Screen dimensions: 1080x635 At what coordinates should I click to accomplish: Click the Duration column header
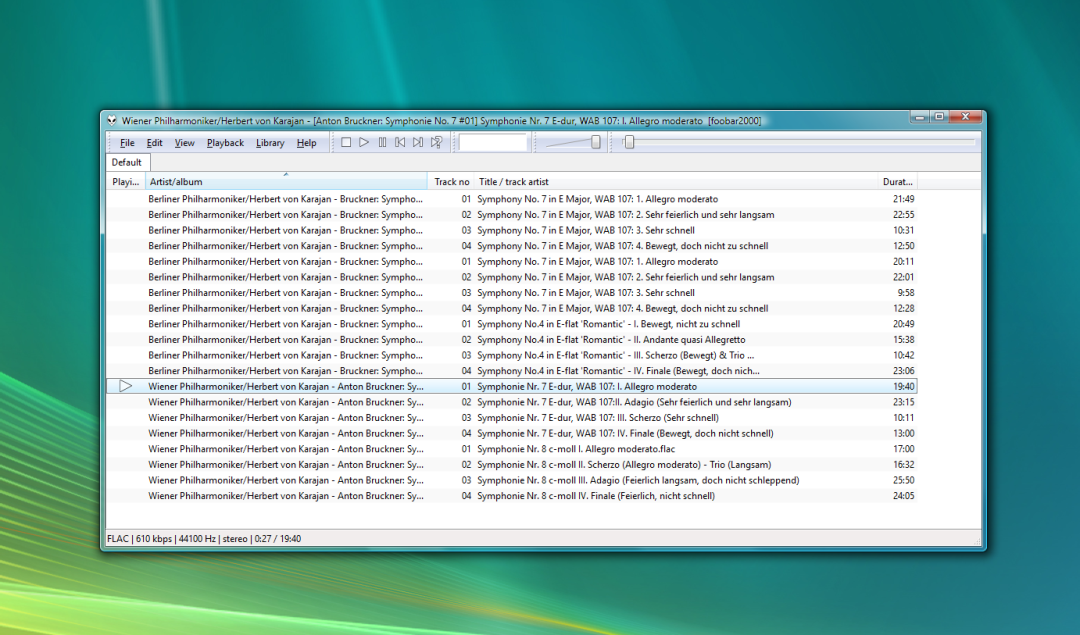898,182
